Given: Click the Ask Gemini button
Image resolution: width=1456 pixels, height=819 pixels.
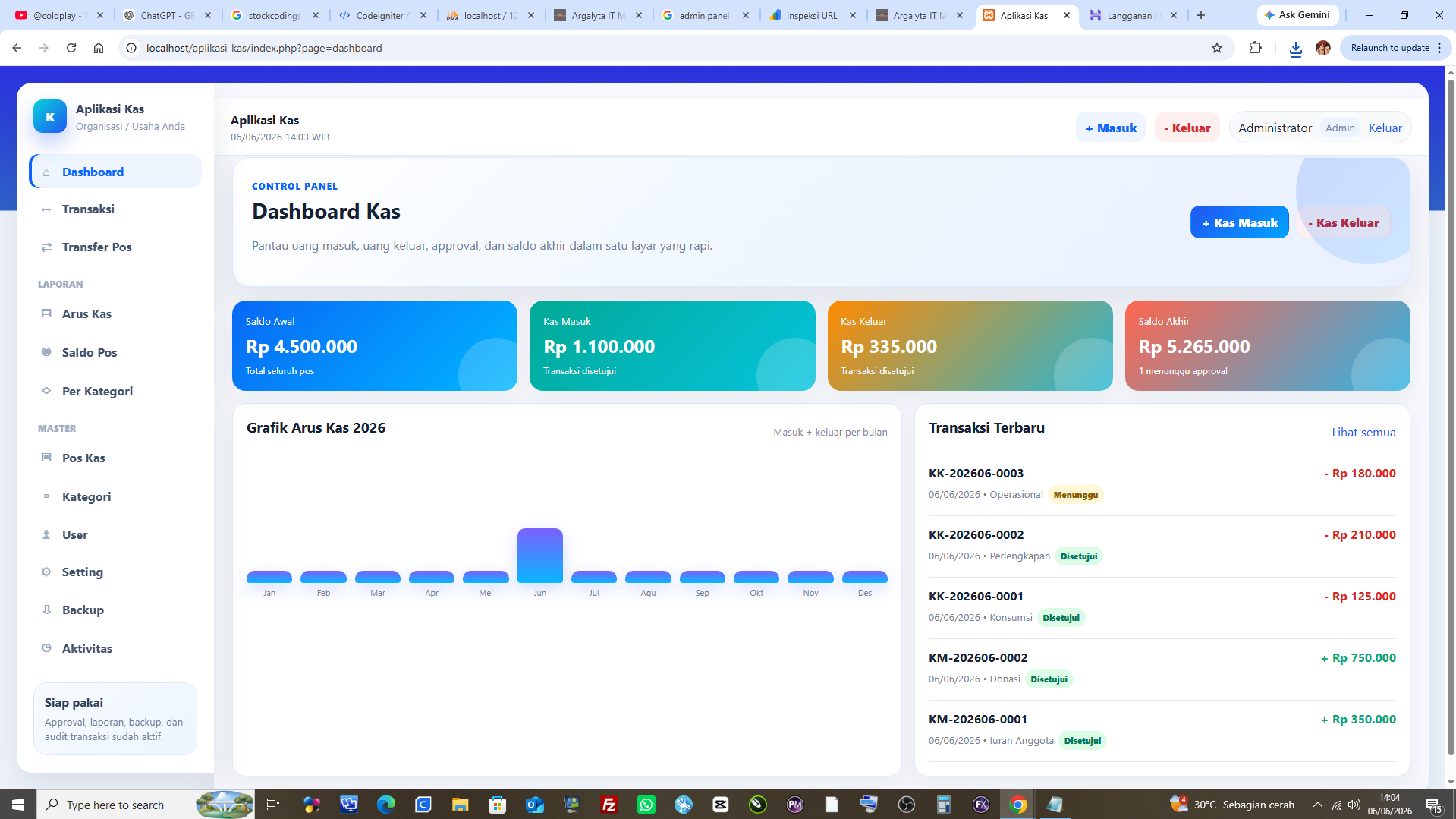Looking at the screenshot, I should [1297, 15].
